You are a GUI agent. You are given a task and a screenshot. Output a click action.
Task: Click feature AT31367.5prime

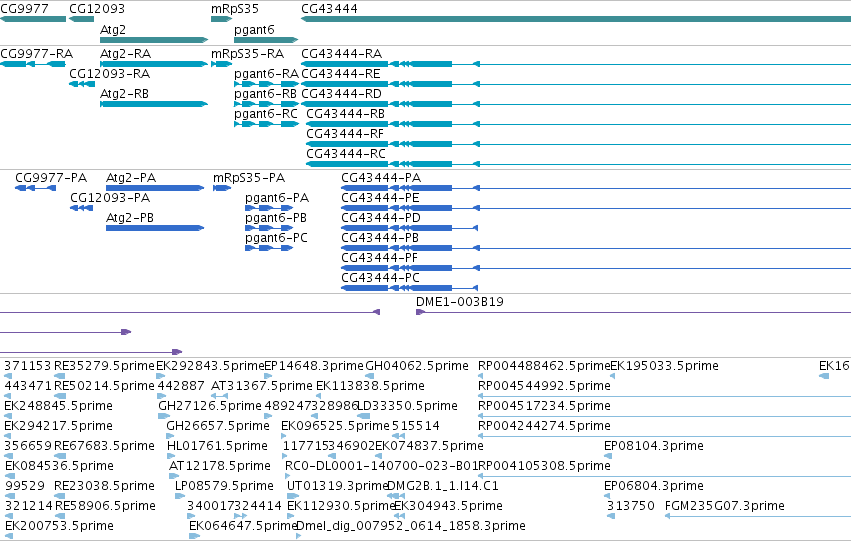pos(262,386)
